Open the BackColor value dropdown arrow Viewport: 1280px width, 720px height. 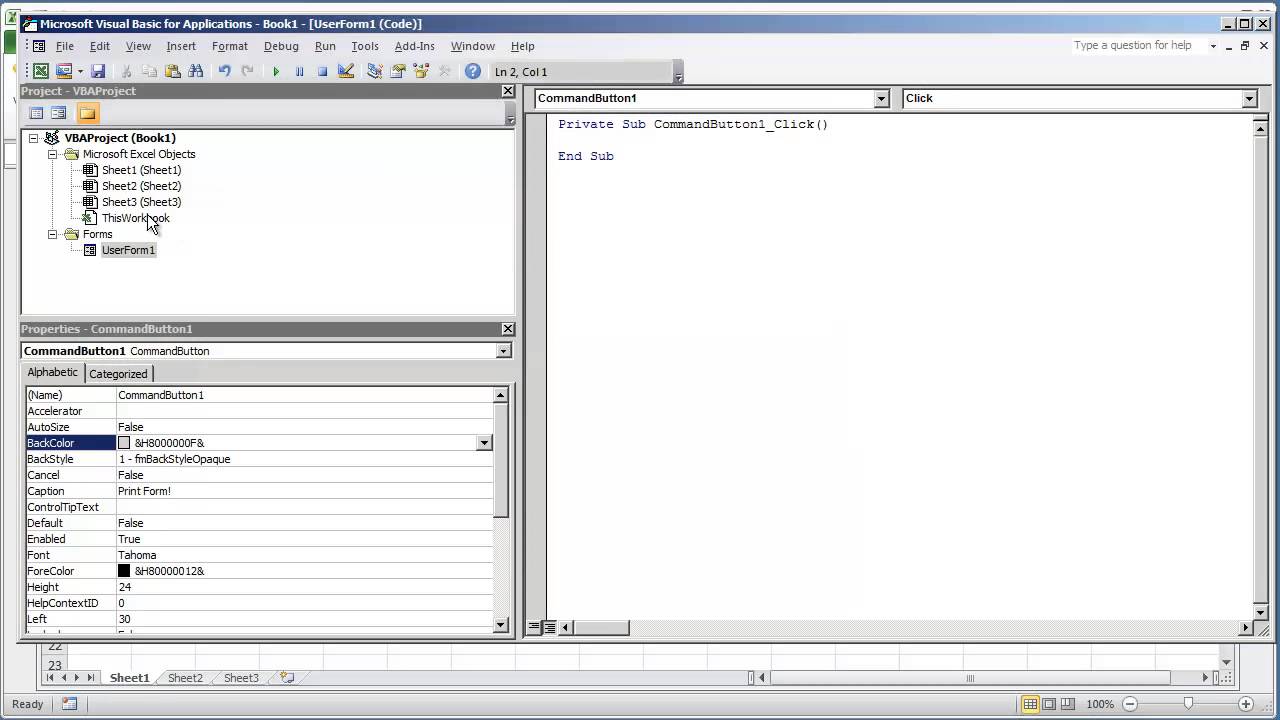tap(484, 443)
